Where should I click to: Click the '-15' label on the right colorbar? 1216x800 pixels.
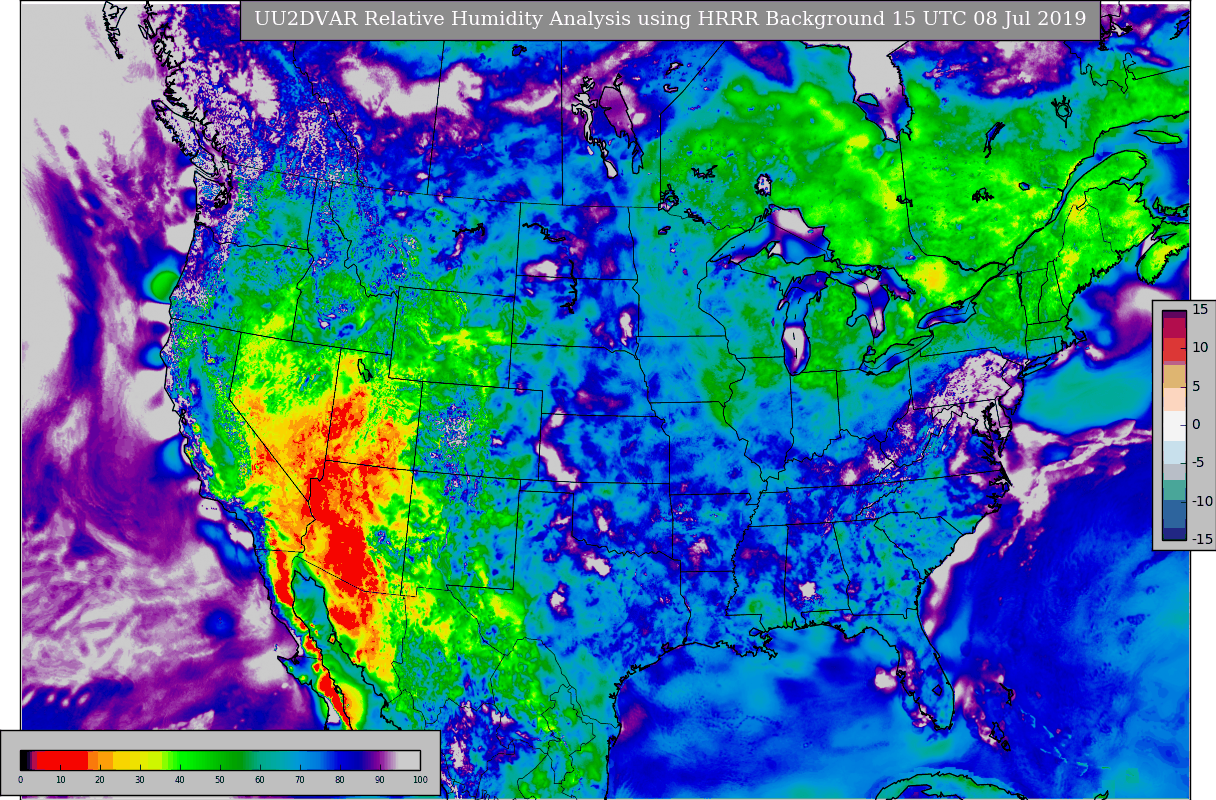coord(1202,539)
